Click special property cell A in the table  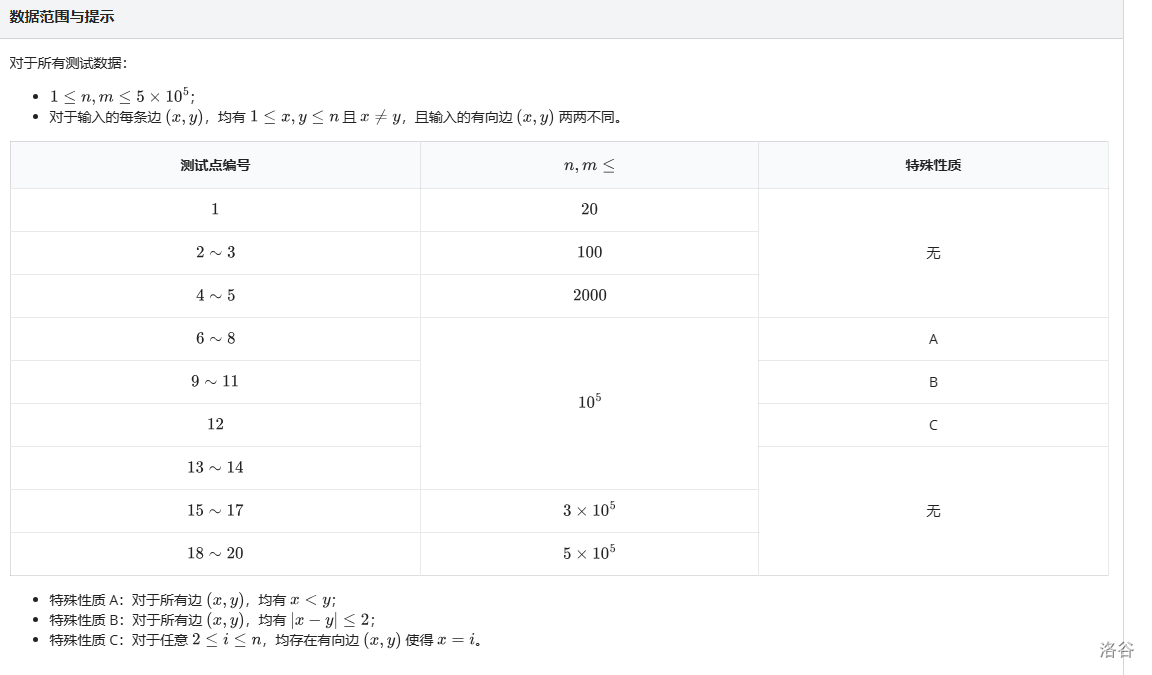[932, 339]
